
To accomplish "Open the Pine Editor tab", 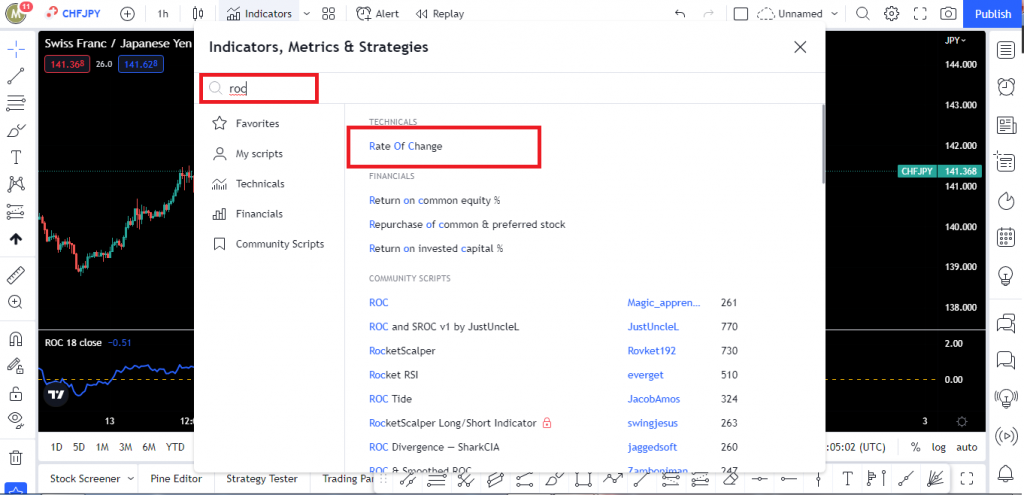I will point(176,479).
